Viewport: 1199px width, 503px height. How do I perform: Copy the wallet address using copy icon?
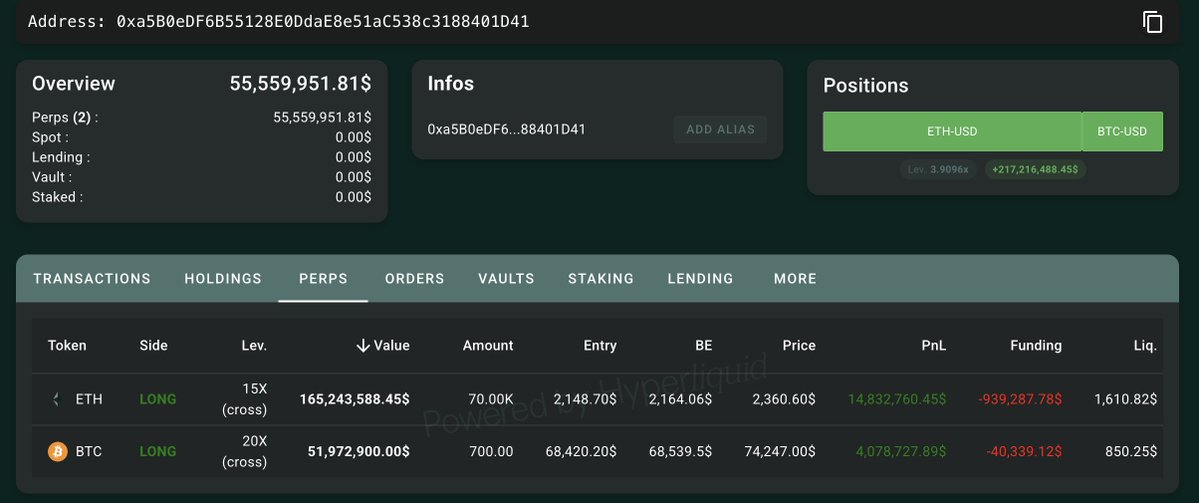click(x=1152, y=22)
